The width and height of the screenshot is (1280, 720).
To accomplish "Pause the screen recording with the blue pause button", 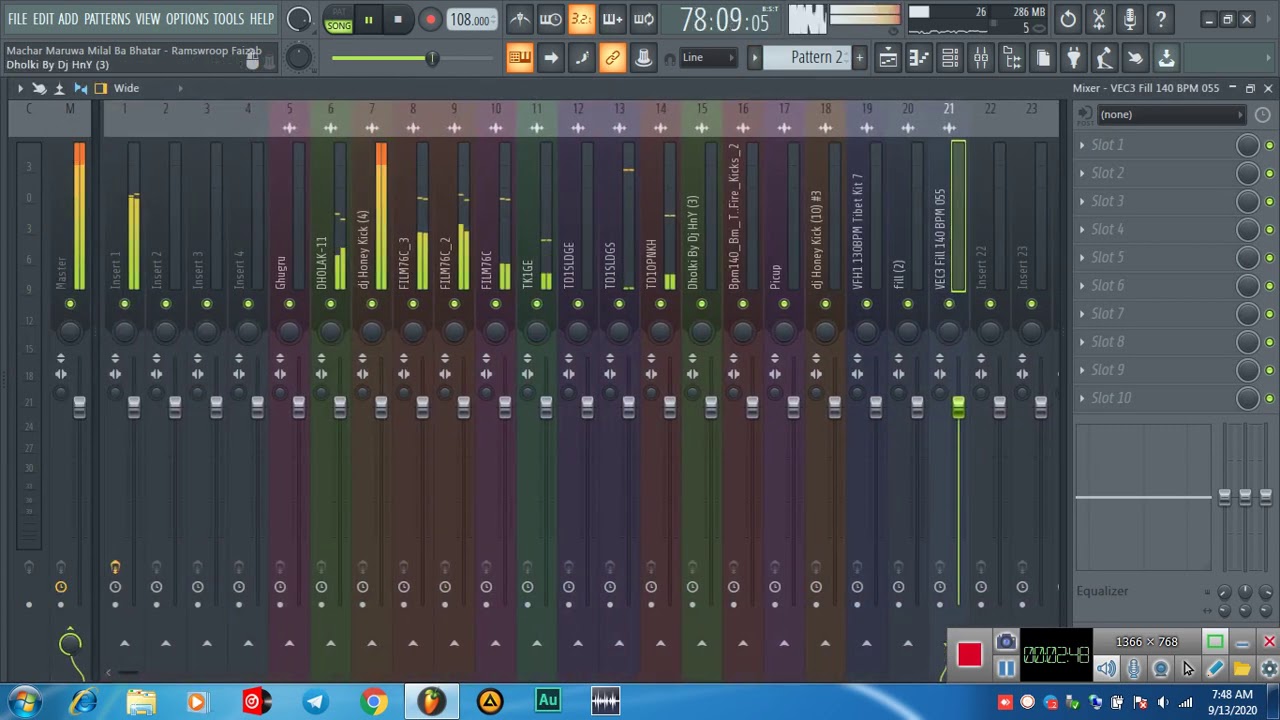I will 1006,669.
